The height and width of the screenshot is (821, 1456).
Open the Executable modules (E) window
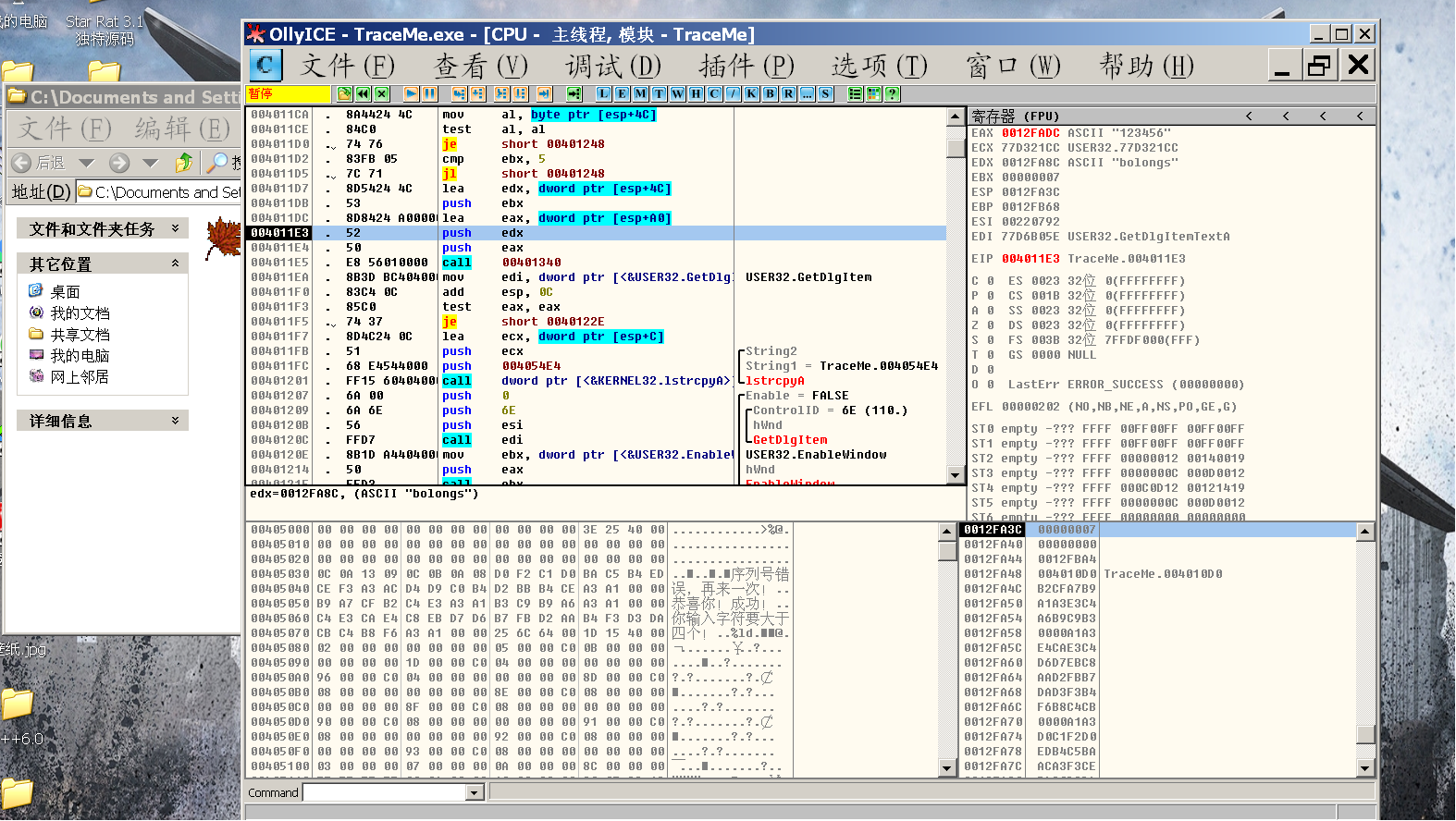pyautogui.click(x=622, y=93)
